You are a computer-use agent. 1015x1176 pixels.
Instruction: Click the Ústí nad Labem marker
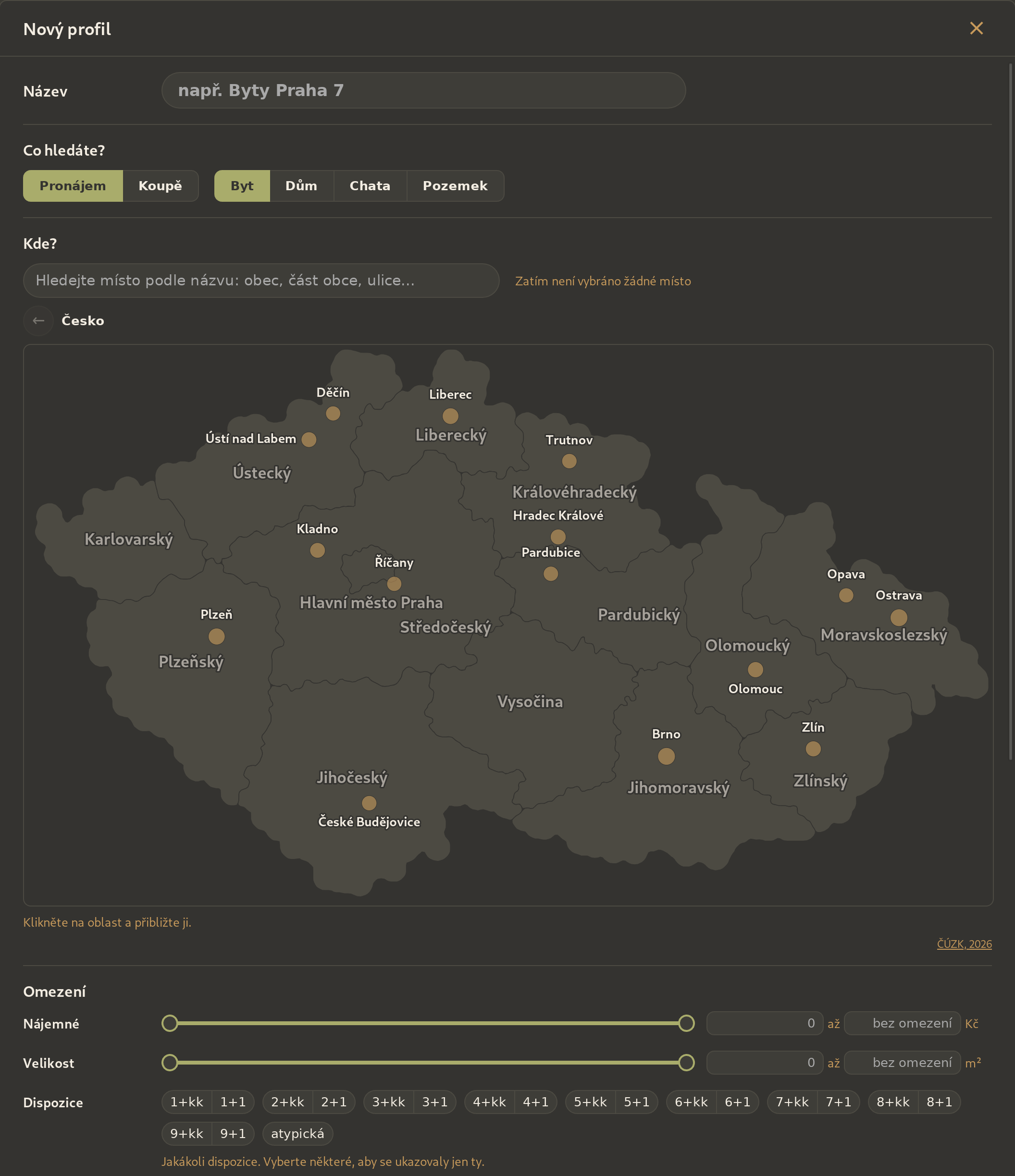(309, 439)
